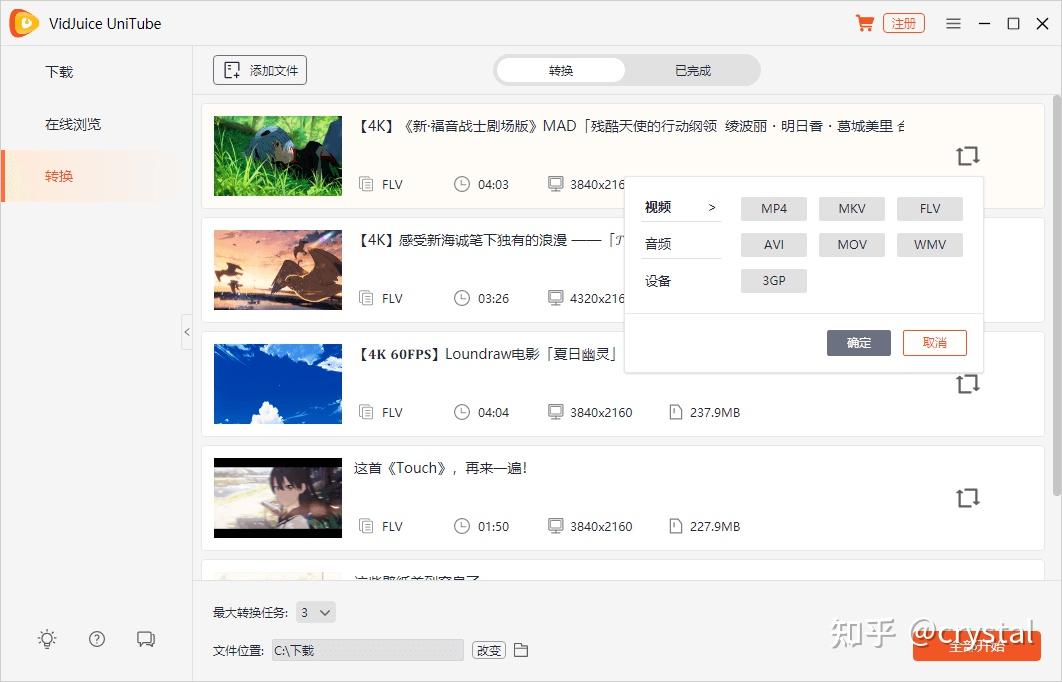The width and height of the screenshot is (1062, 682).
Task: Open the 下载 section in the sidebar
Action: click(x=59, y=71)
